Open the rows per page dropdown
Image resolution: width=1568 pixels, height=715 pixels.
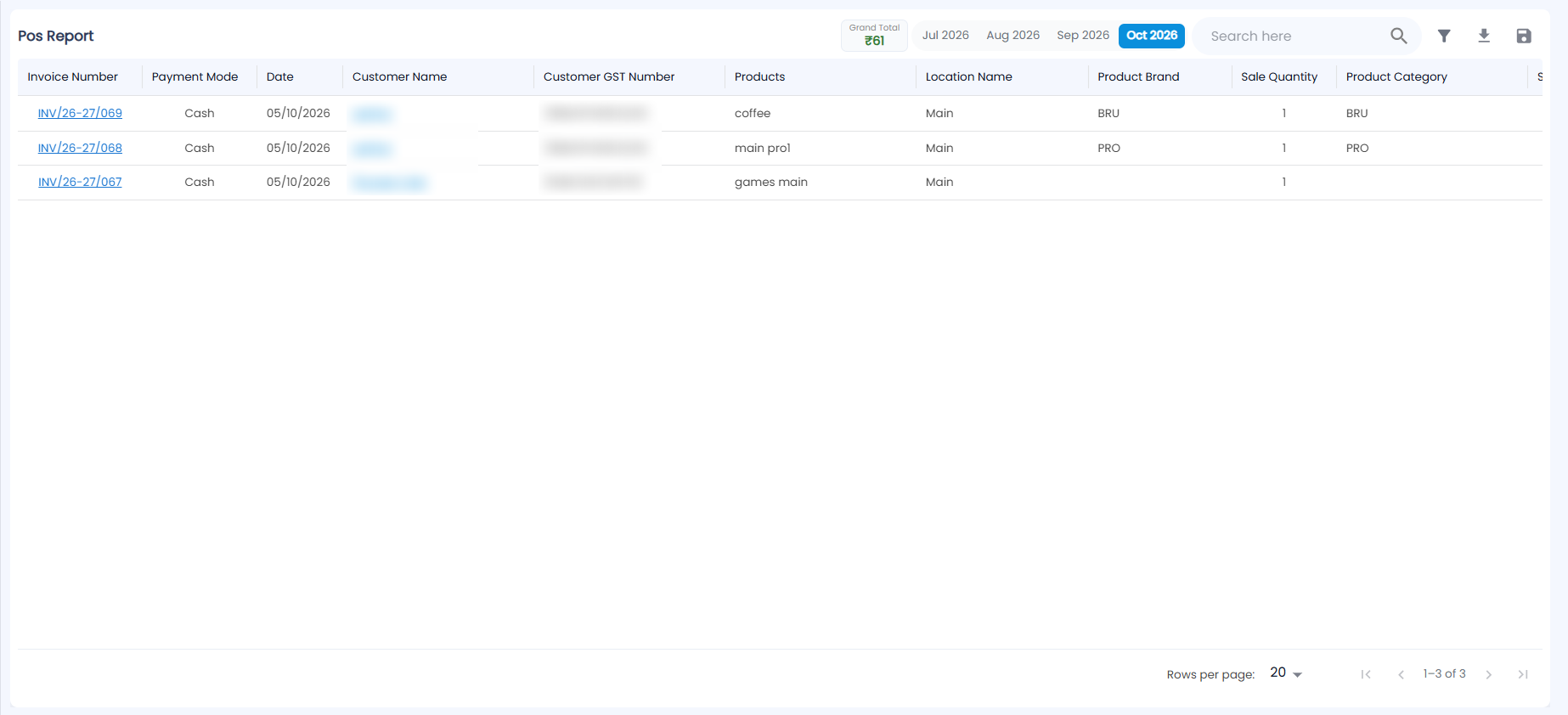click(x=1286, y=673)
